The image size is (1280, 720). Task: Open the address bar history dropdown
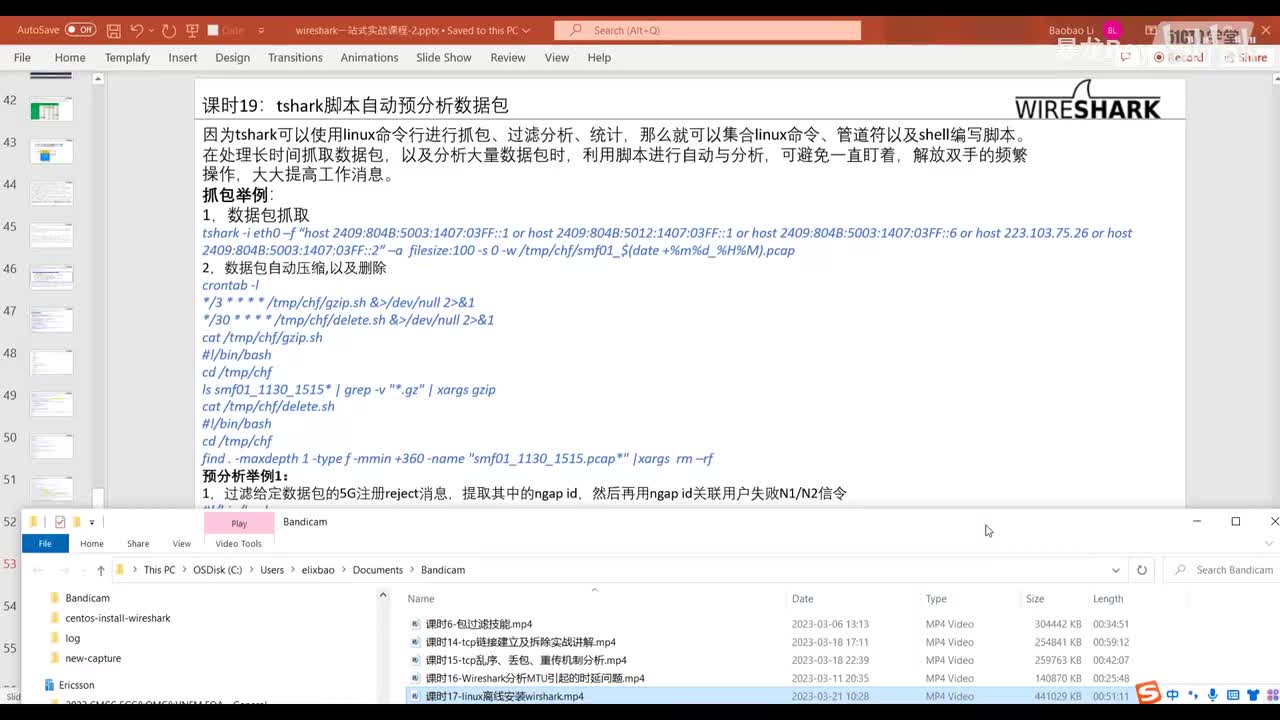1116,570
